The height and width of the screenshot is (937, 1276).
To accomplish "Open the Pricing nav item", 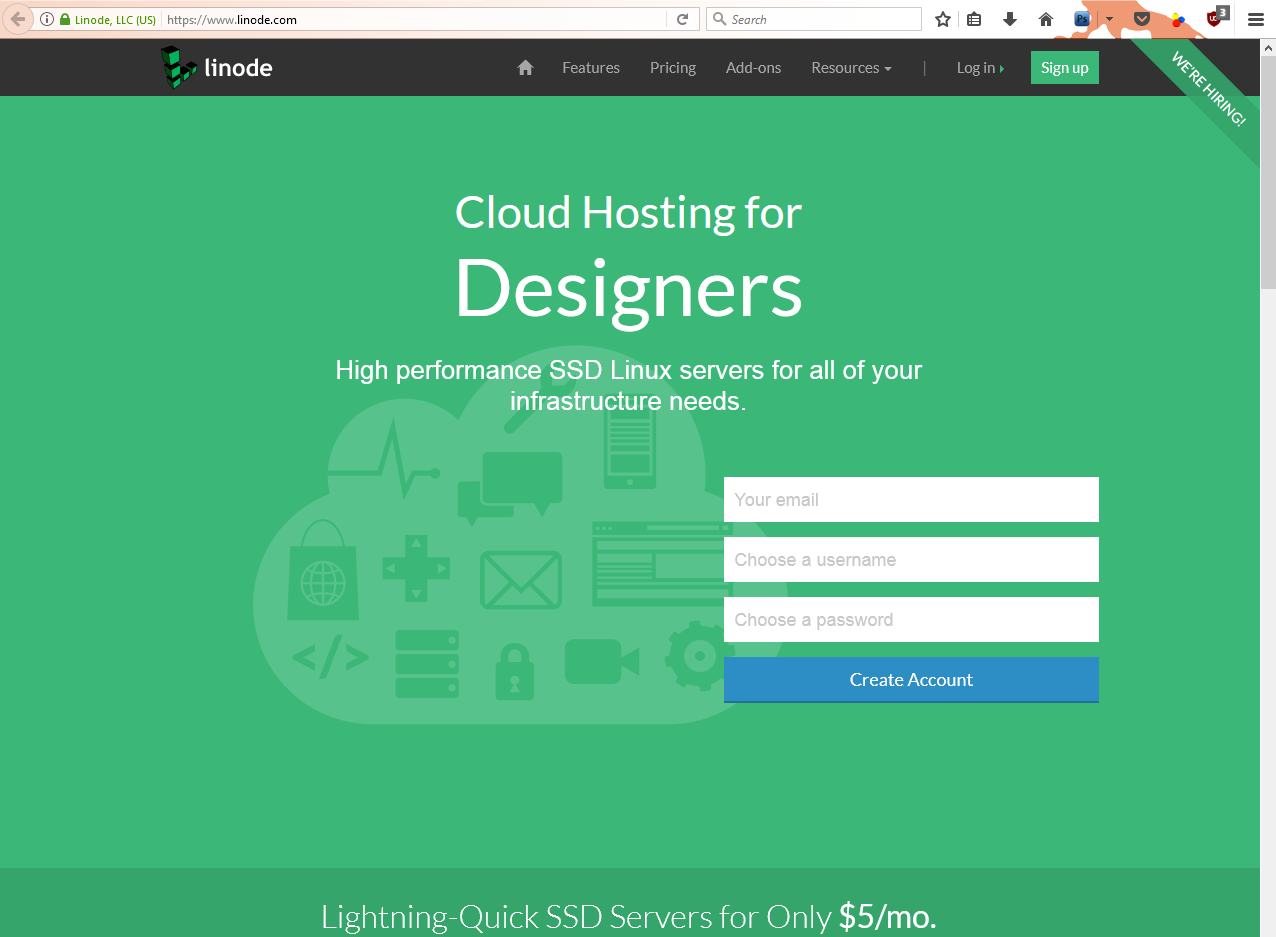I will point(673,68).
